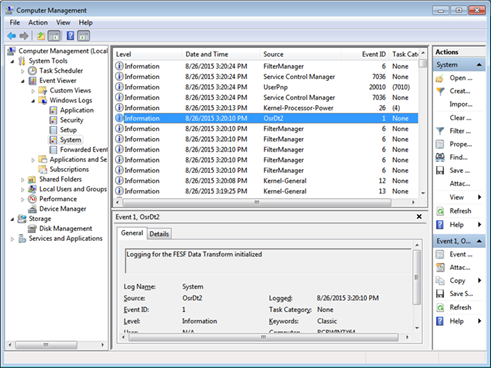Sort by the Source column header
491x368 pixels.
pos(301,54)
